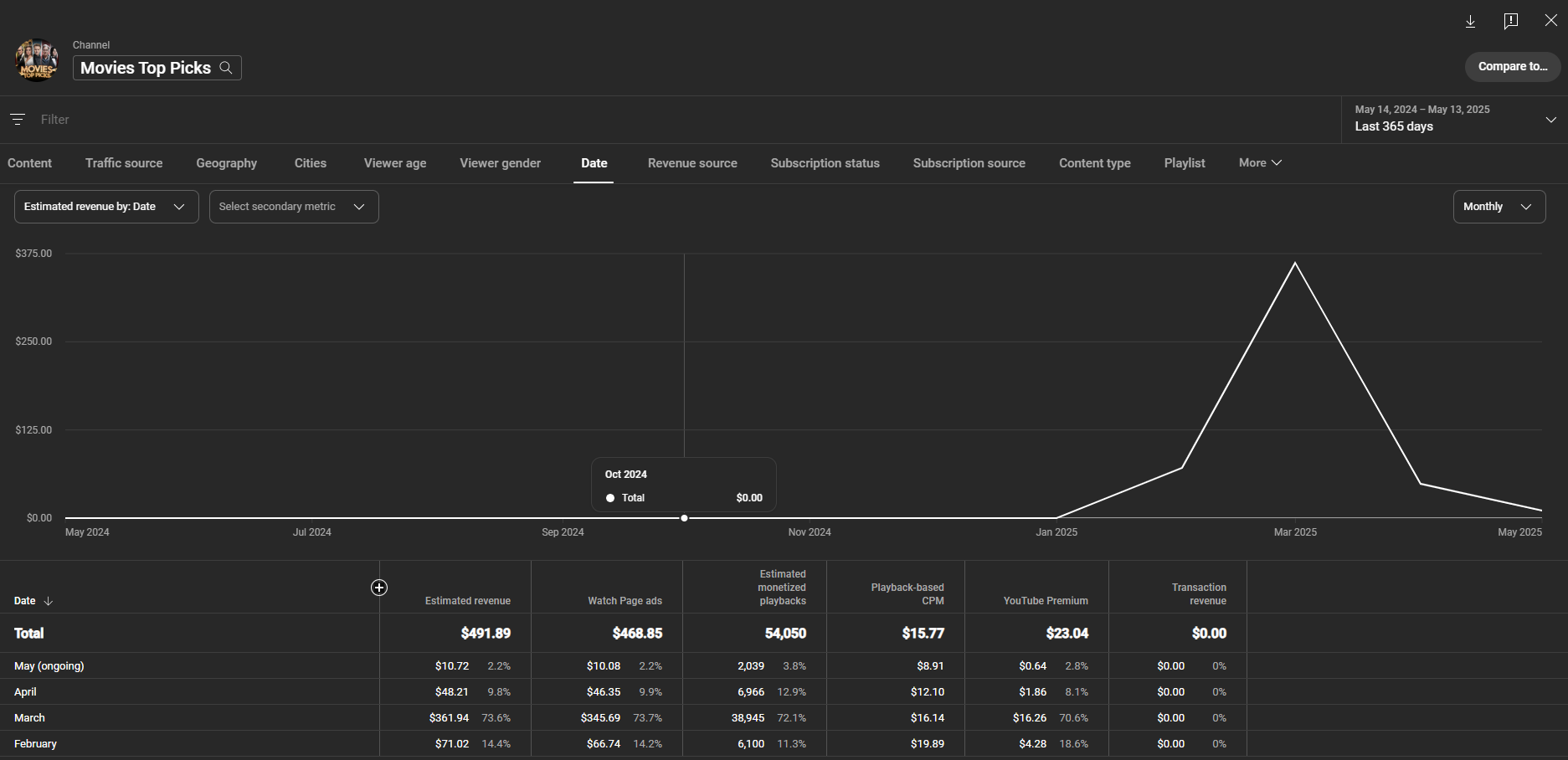Switch to the Revenue source tab
This screenshot has height=760, width=1568.
pyautogui.click(x=692, y=163)
